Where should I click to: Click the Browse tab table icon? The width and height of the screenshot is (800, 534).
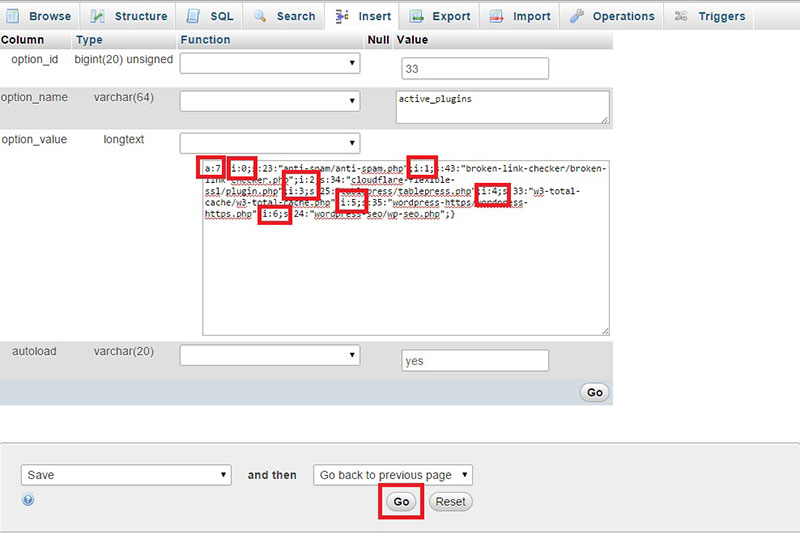click(13, 16)
